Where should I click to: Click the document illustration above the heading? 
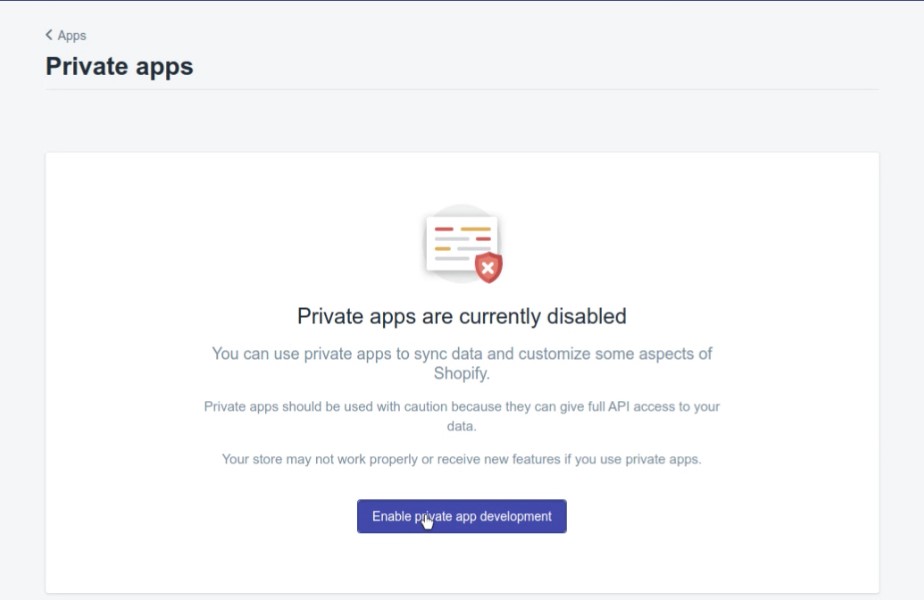[x=462, y=243]
